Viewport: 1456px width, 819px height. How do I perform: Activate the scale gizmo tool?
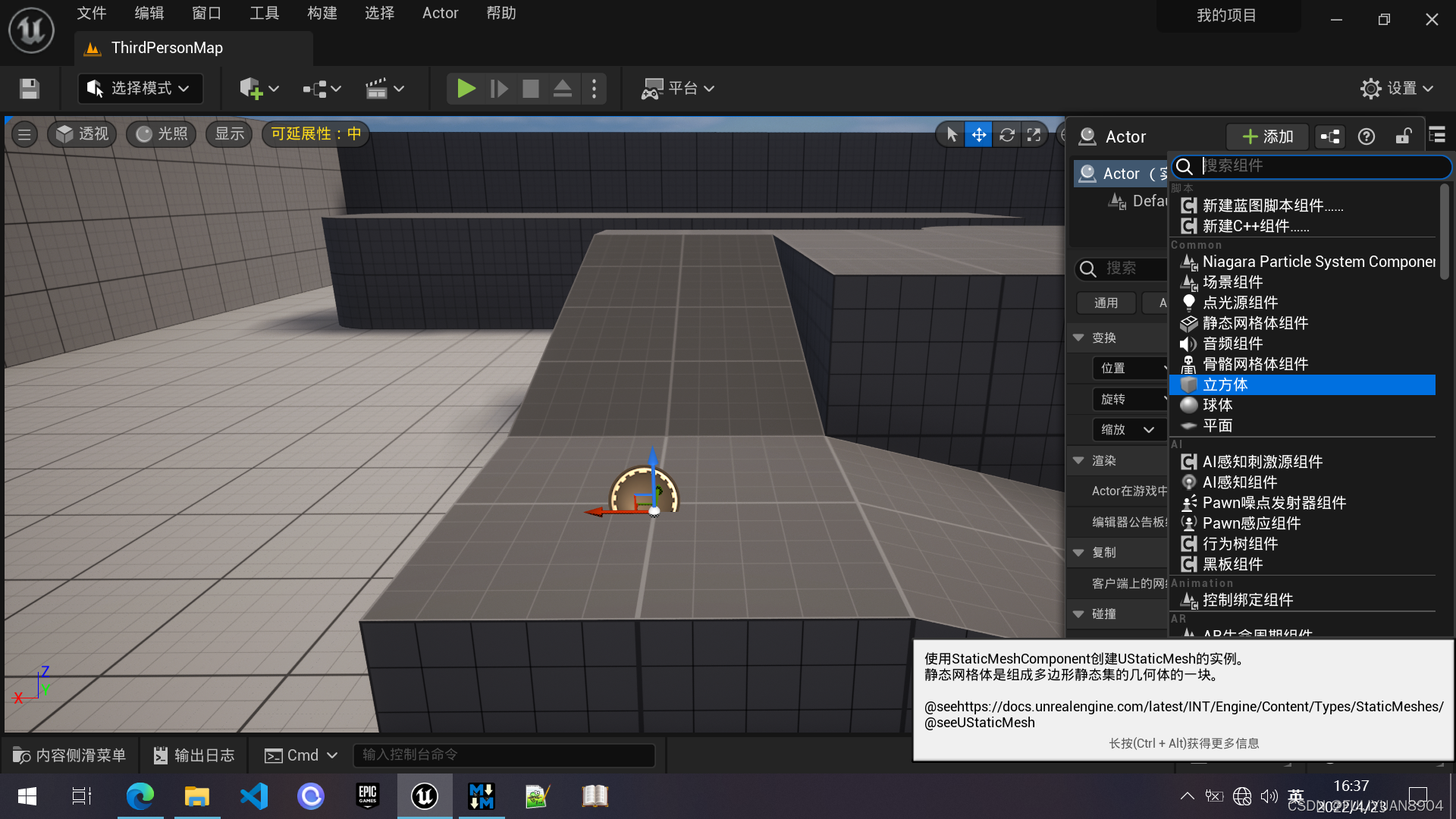click(1034, 135)
